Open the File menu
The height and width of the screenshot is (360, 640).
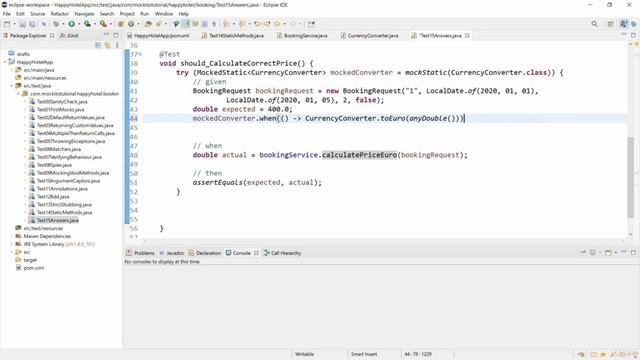[x=7, y=13]
